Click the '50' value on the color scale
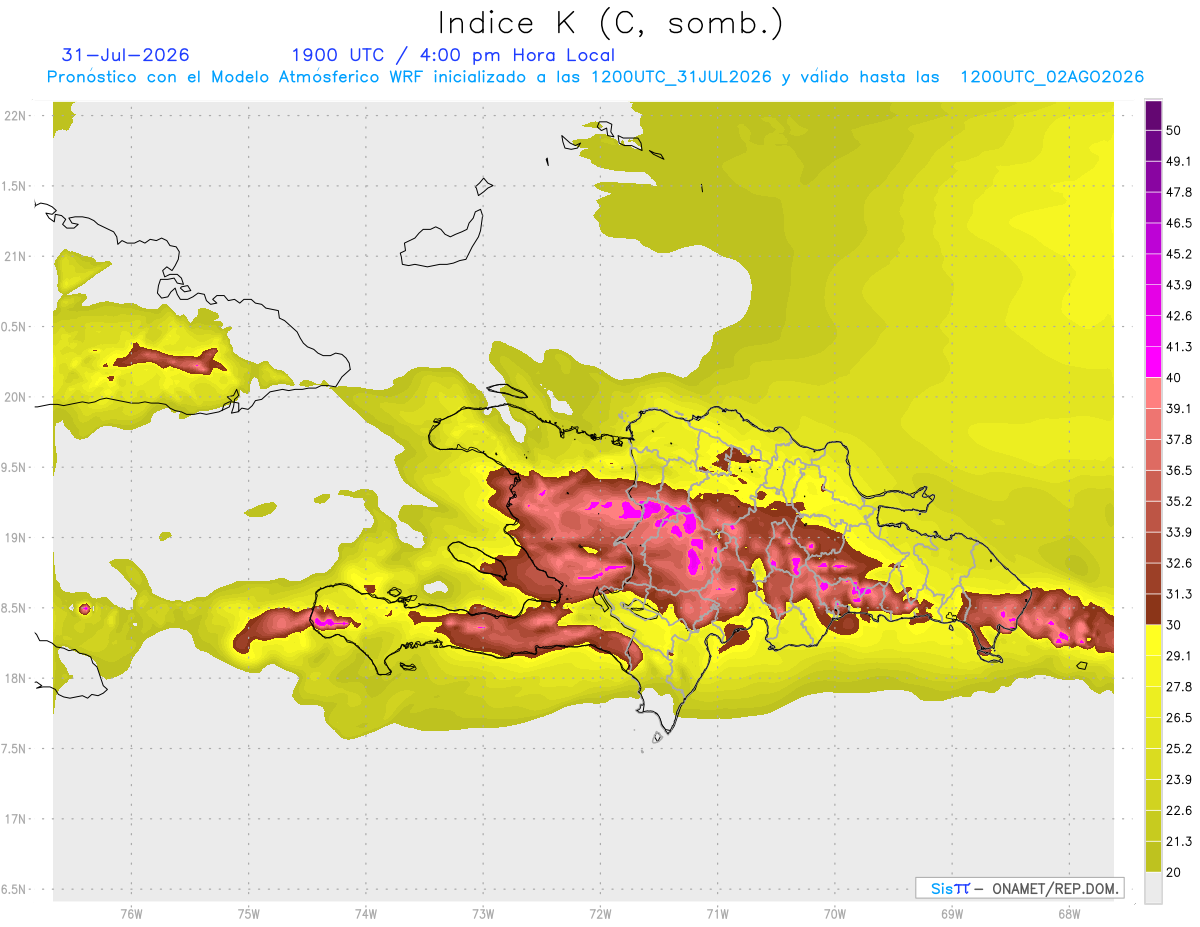The height and width of the screenshot is (927, 1200). (x=1175, y=130)
